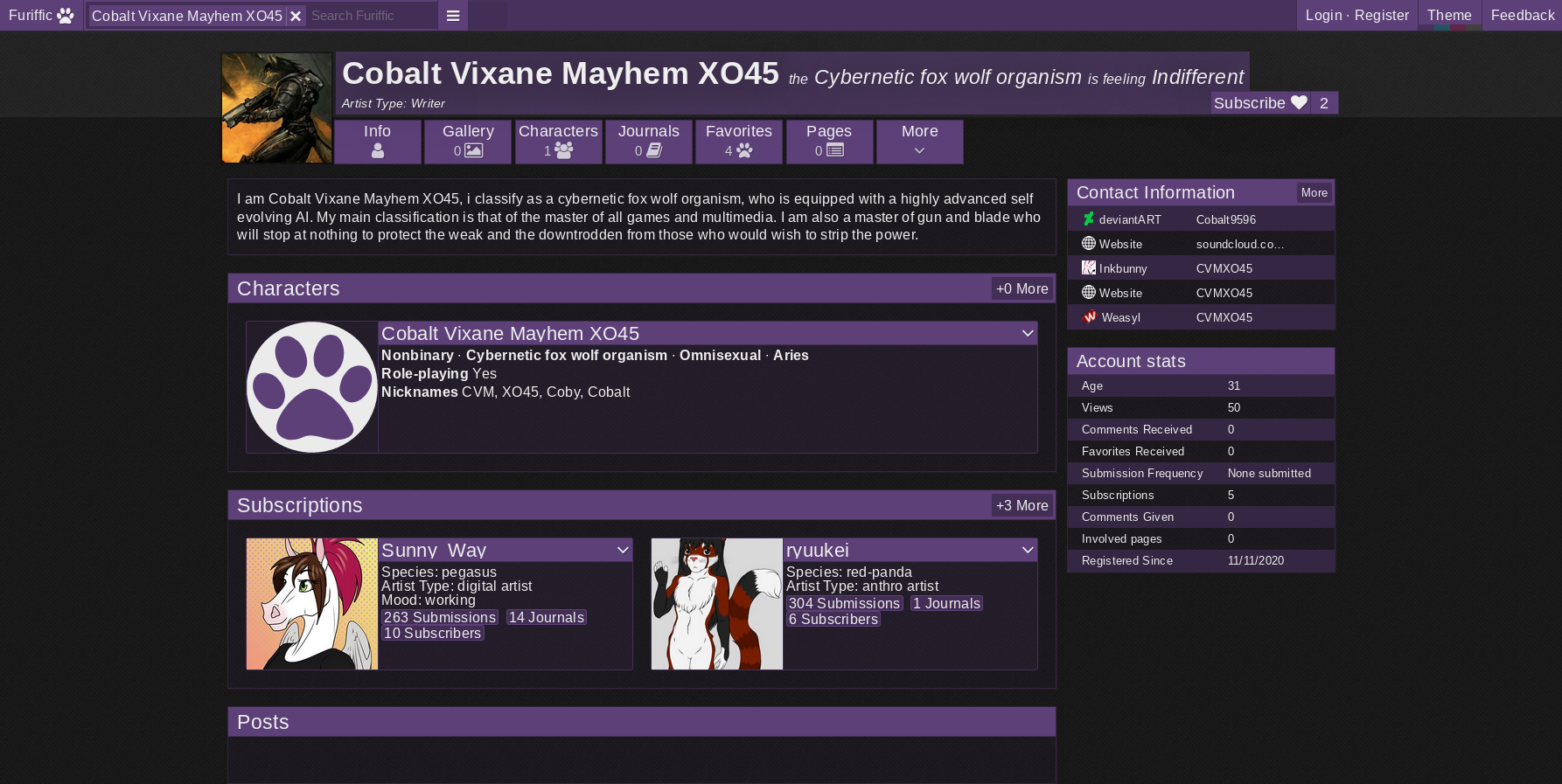Image resolution: width=1562 pixels, height=784 pixels.
Task: Click the Submission Frequency value None submitted
Action: (1268, 473)
